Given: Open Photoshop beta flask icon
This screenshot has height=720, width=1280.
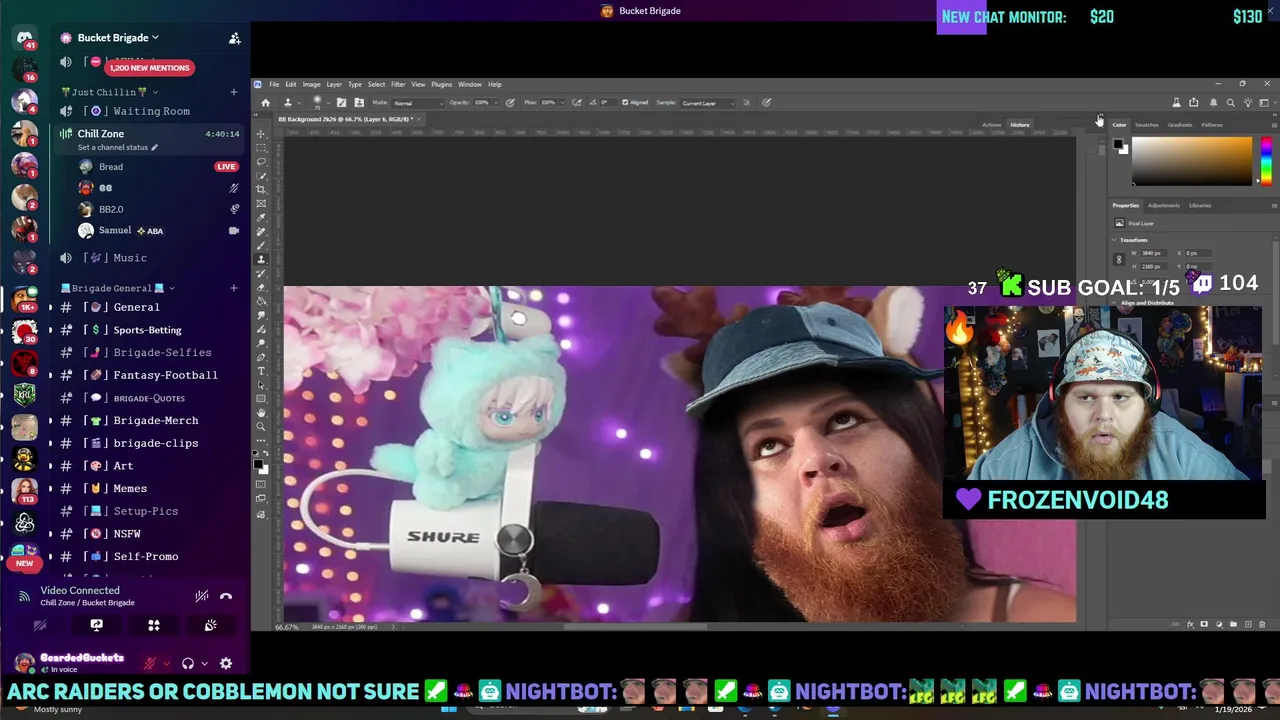Looking at the screenshot, I should 1176,102.
